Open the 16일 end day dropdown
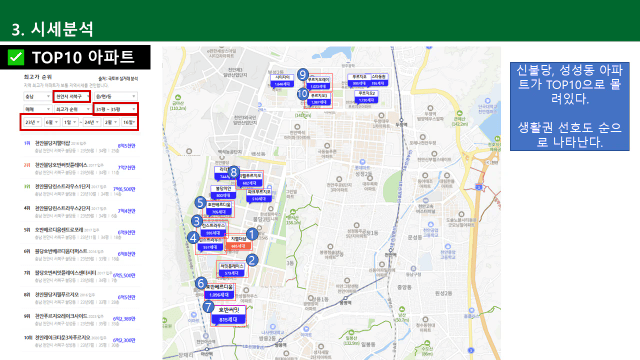Screen dimensions: 640x360 coord(129,122)
